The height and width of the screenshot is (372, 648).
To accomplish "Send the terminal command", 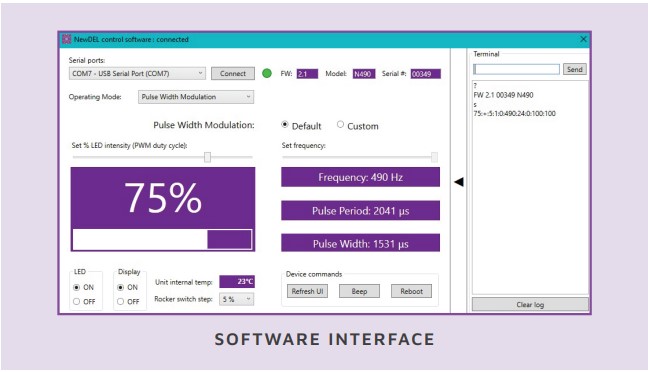I will coord(574,69).
